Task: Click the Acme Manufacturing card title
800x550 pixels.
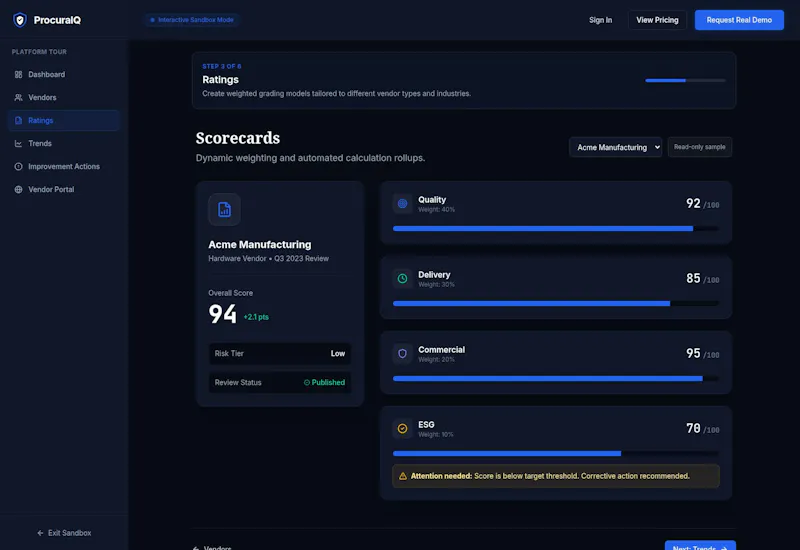Action: (260, 244)
